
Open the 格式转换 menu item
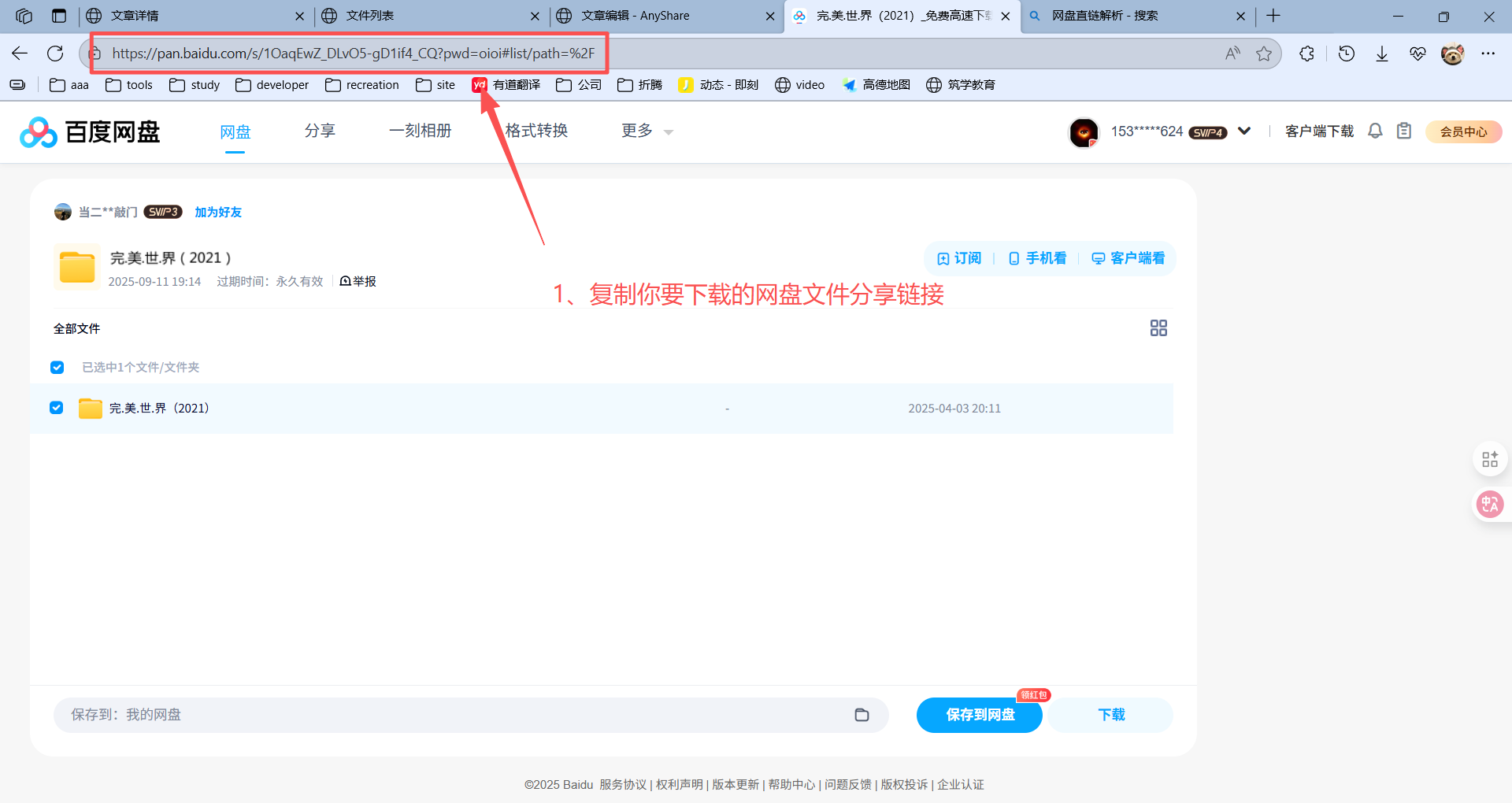(536, 131)
